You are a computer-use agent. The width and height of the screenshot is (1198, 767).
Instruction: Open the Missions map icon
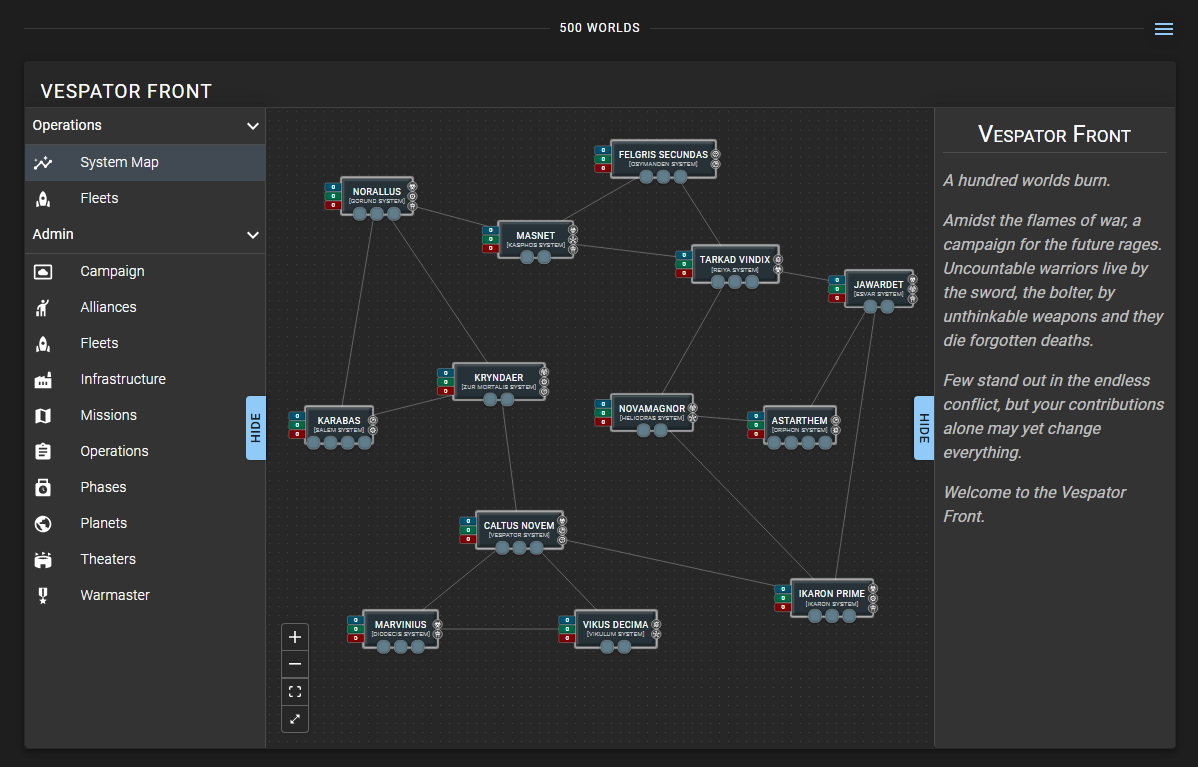pyautogui.click(x=43, y=415)
